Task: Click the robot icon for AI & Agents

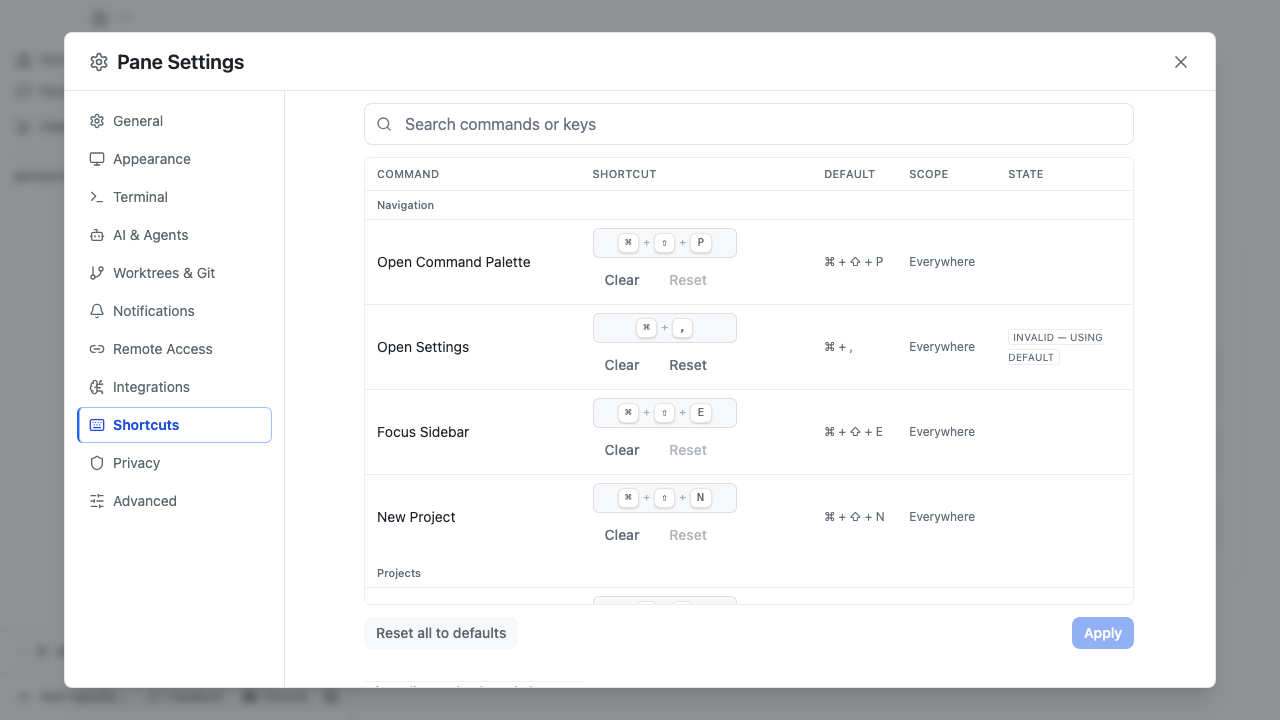Action: pyautogui.click(x=97, y=235)
